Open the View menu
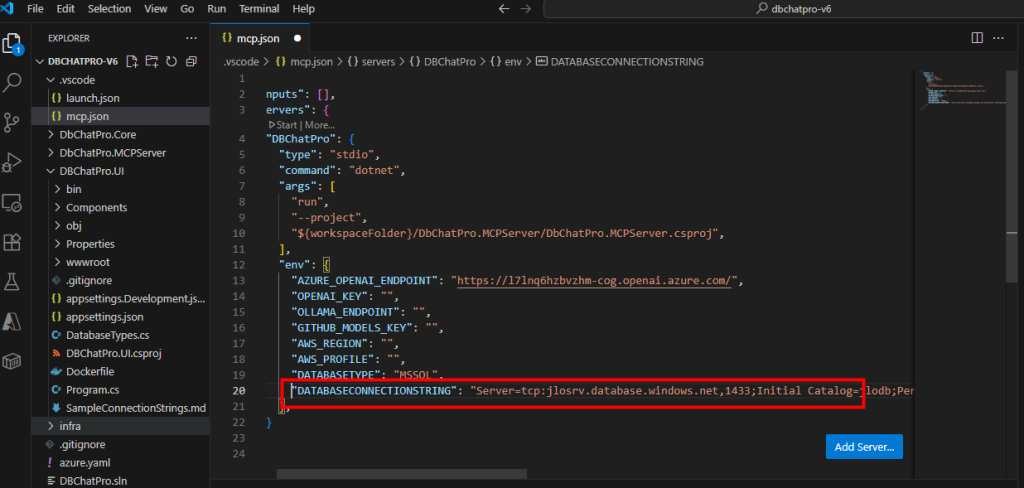The height and width of the screenshot is (488, 1024). tap(155, 9)
